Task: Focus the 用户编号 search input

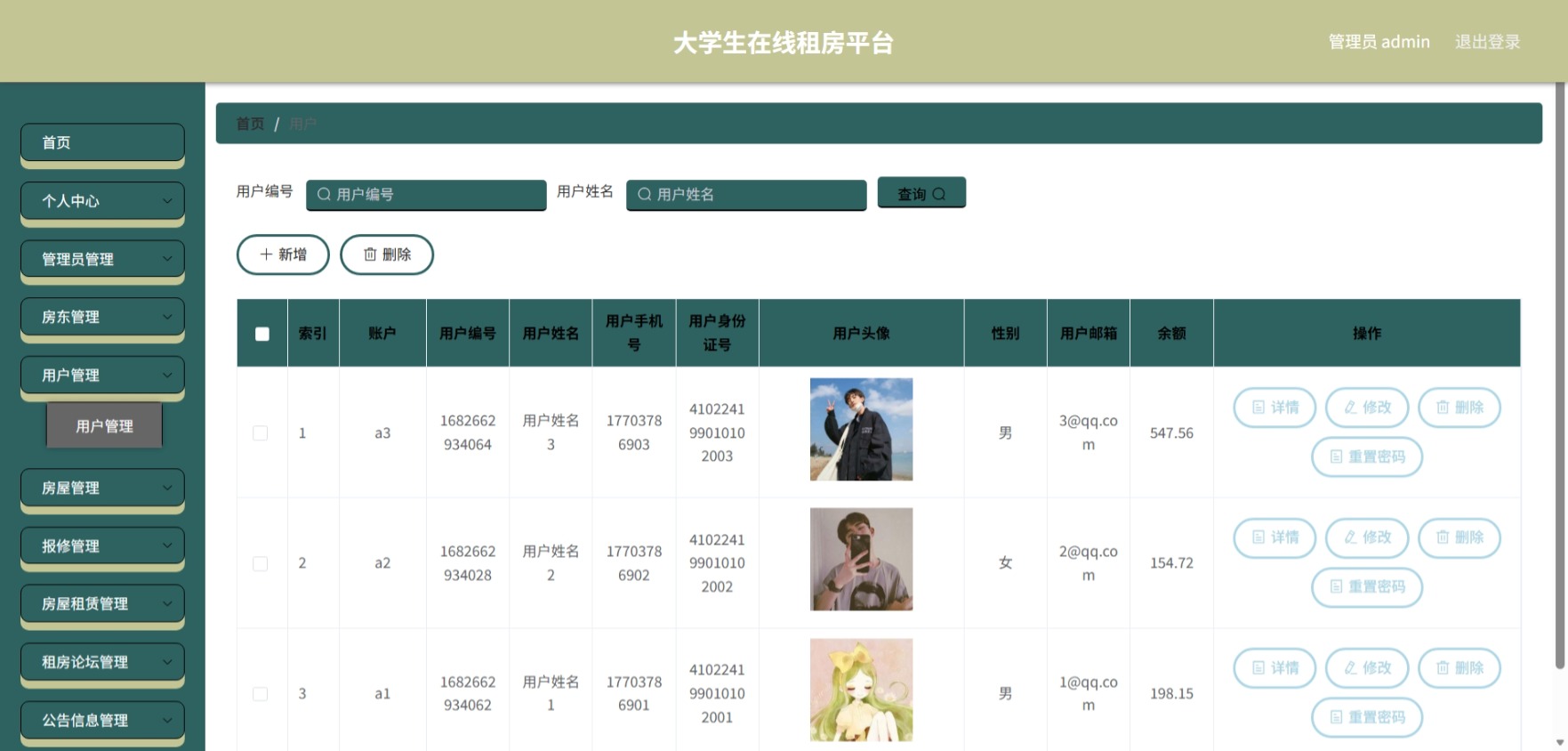Action: tap(426, 194)
